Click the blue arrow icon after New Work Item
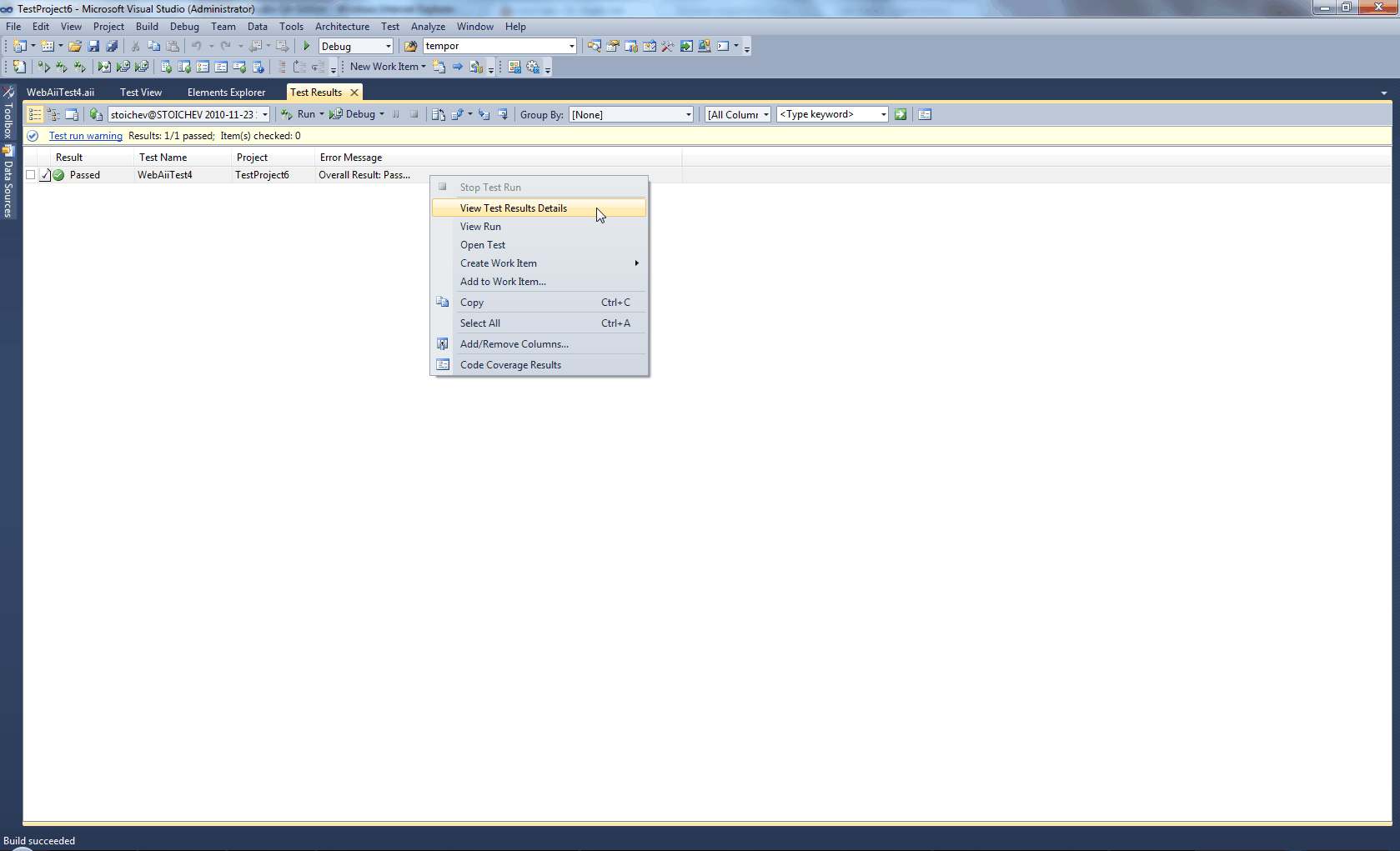The height and width of the screenshot is (851, 1400). [458, 67]
